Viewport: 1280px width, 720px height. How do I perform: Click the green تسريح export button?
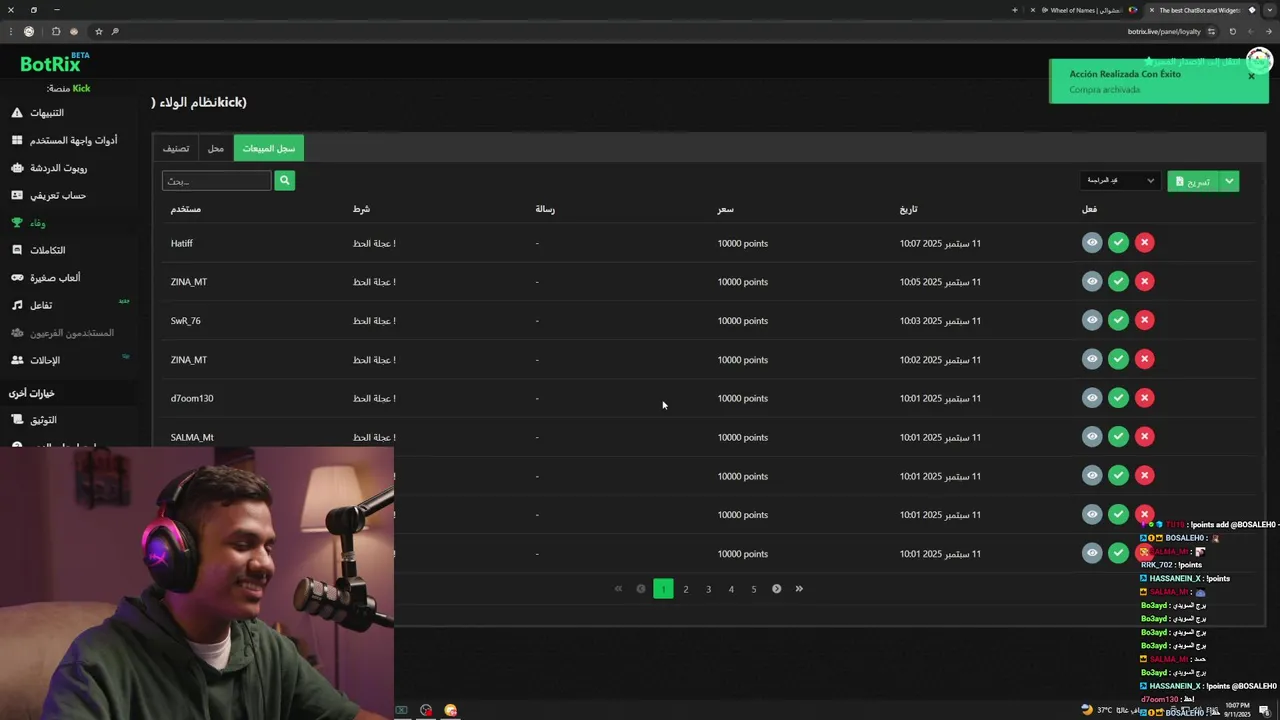[1193, 181]
